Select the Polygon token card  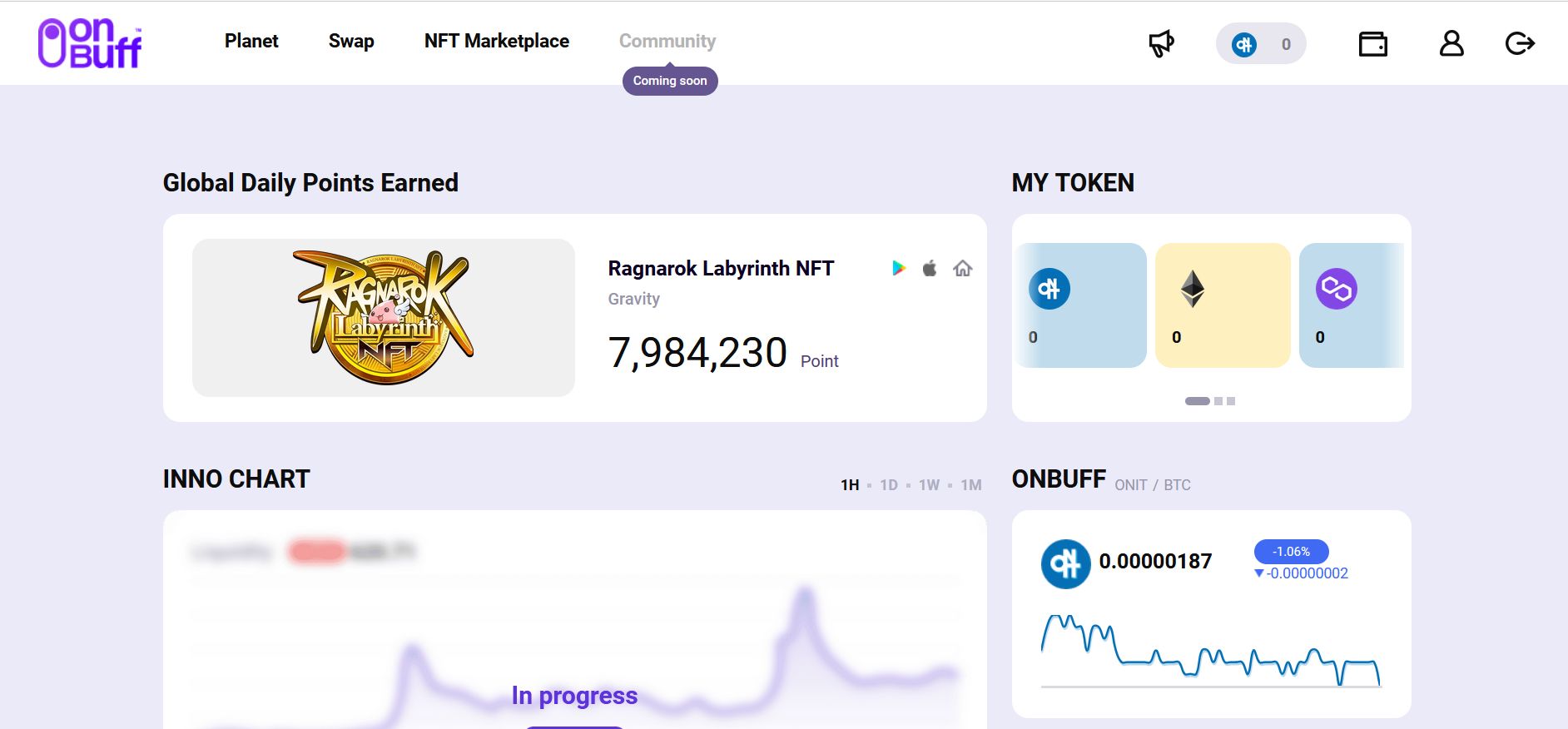[x=1352, y=305]
